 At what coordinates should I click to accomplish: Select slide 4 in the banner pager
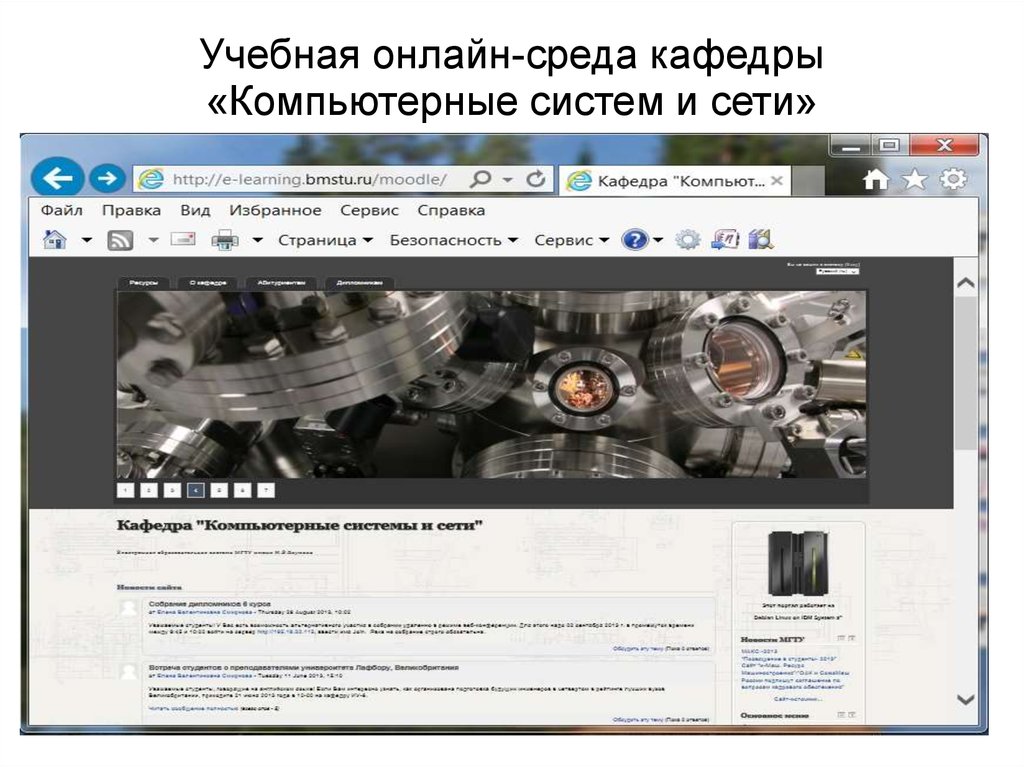coord(195,490)
